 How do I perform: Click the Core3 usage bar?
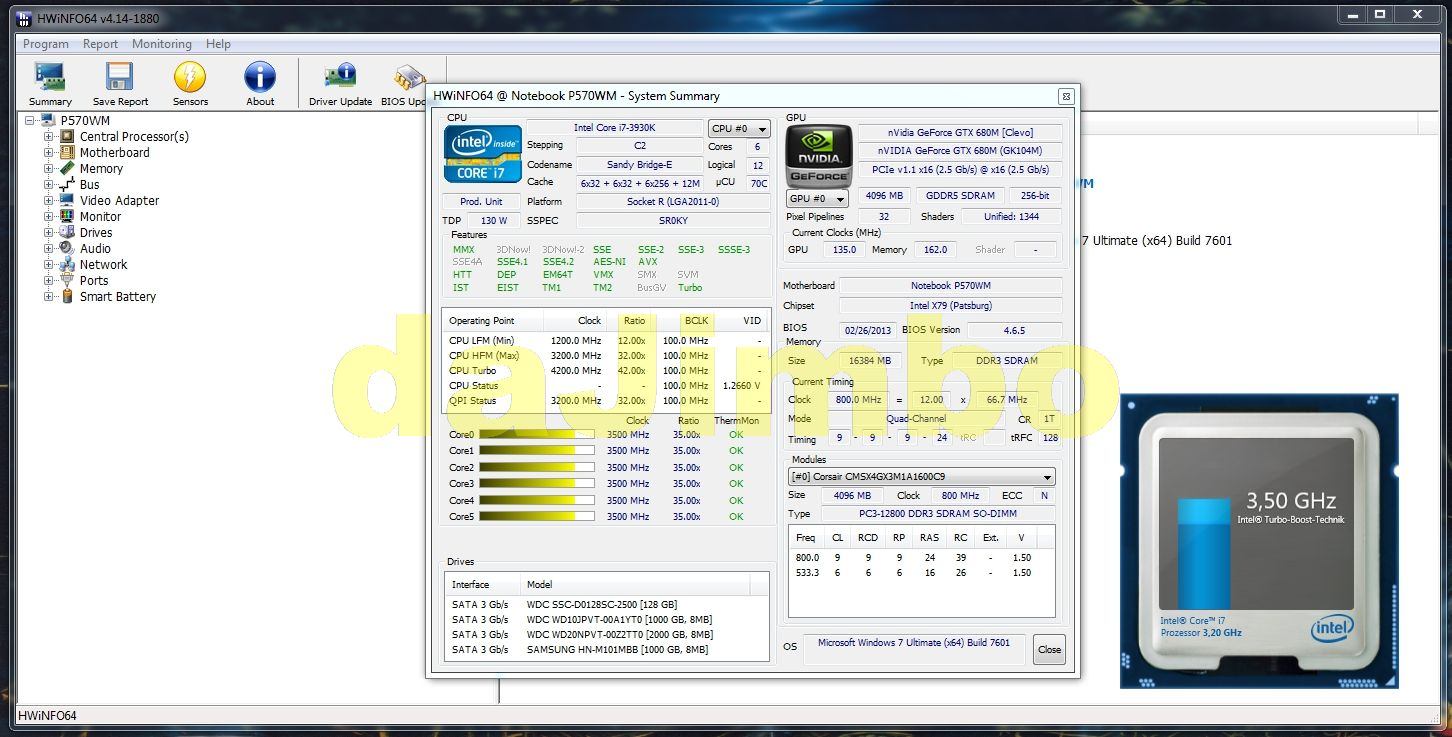click(x=537, y=484)
